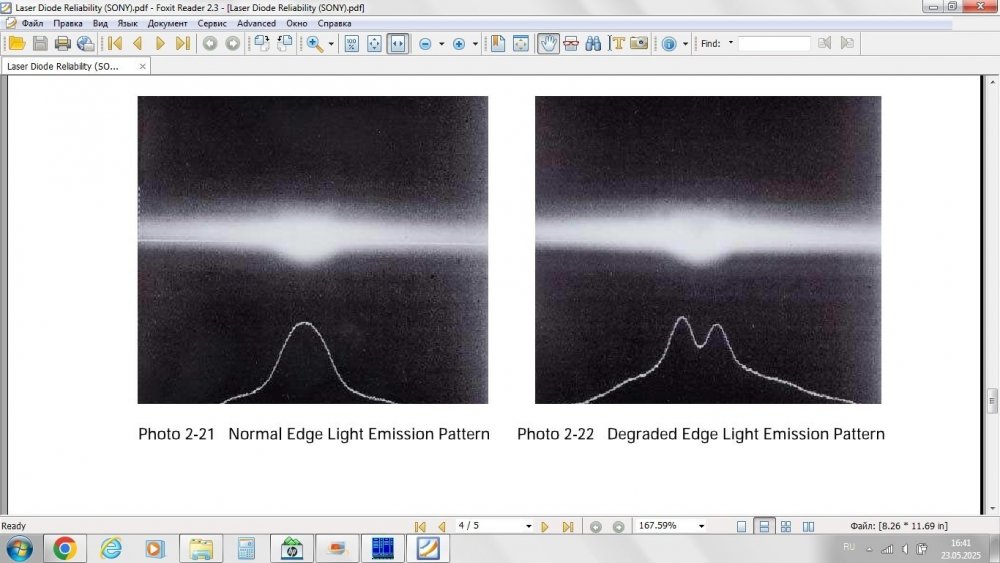Image resolution: width=1000 pixels, height=563 pixels.
Task: Toggle Fit Width view mode
Action: click(398, 44)
